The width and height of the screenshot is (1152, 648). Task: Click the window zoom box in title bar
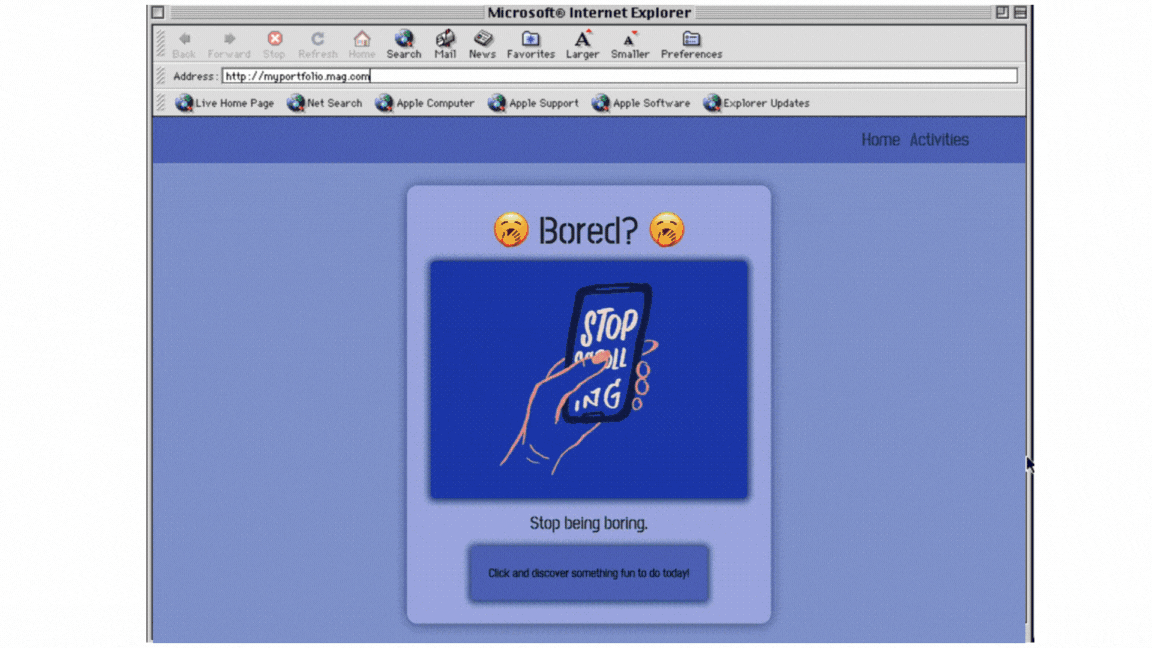click(x=1002, y=12)
